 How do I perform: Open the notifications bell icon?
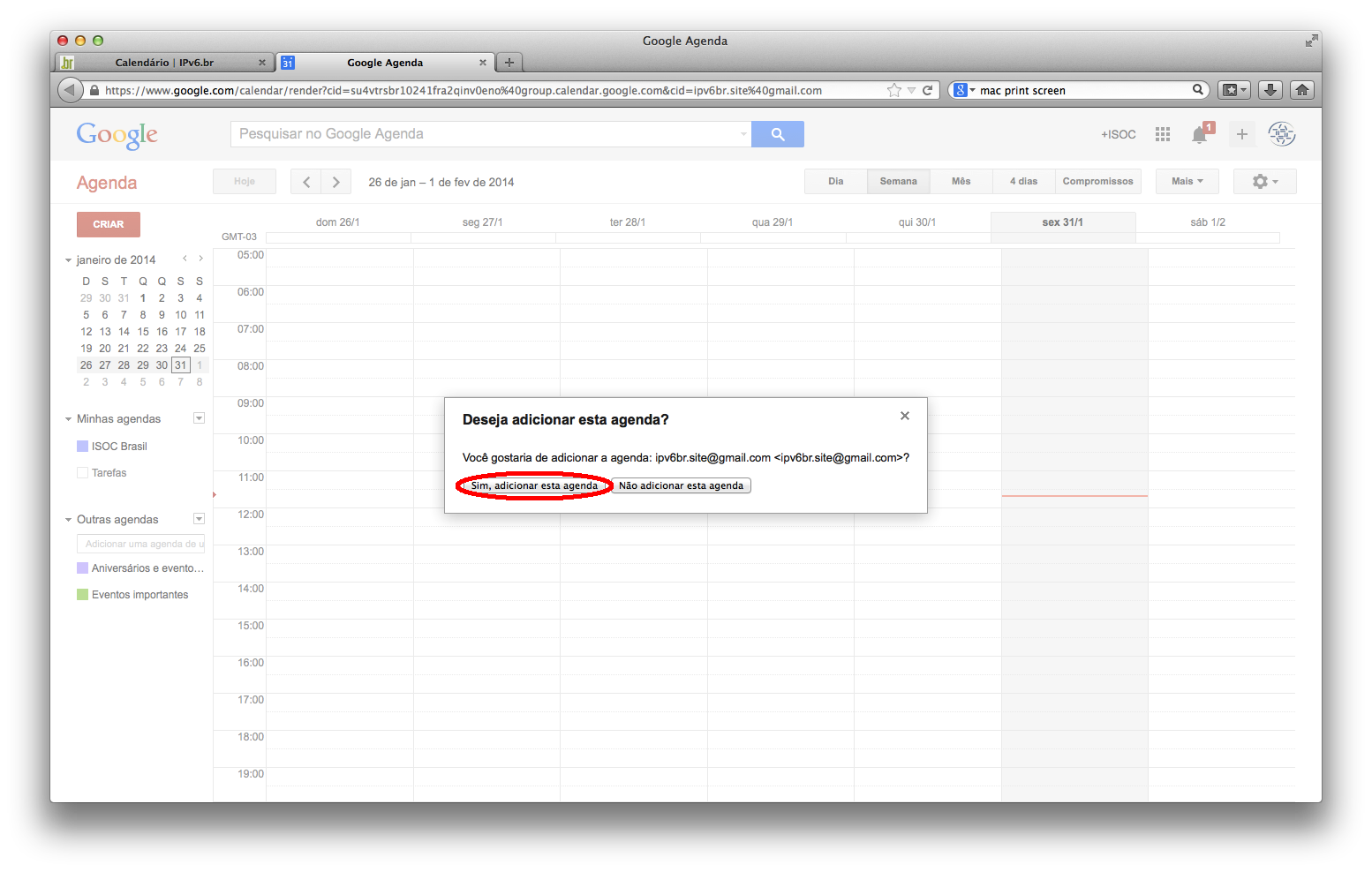tap(1199, 134)
